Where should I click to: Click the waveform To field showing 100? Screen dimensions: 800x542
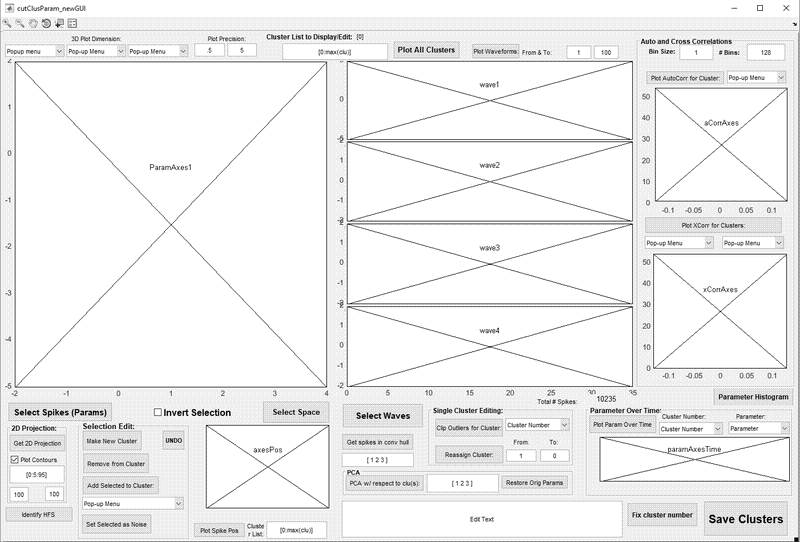point(606,52)
